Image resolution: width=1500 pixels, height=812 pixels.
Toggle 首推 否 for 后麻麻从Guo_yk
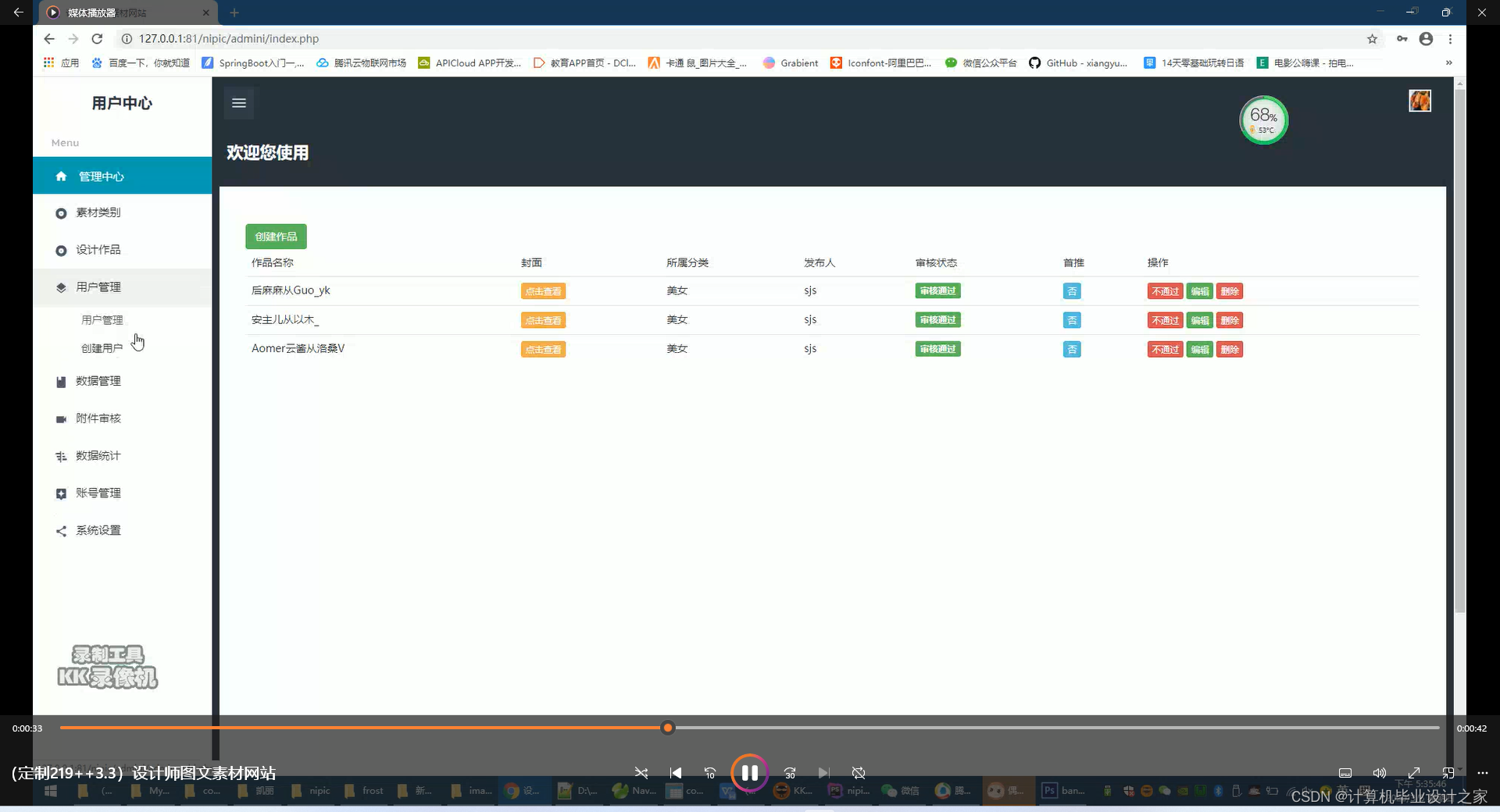click(x=1072, y=291)
